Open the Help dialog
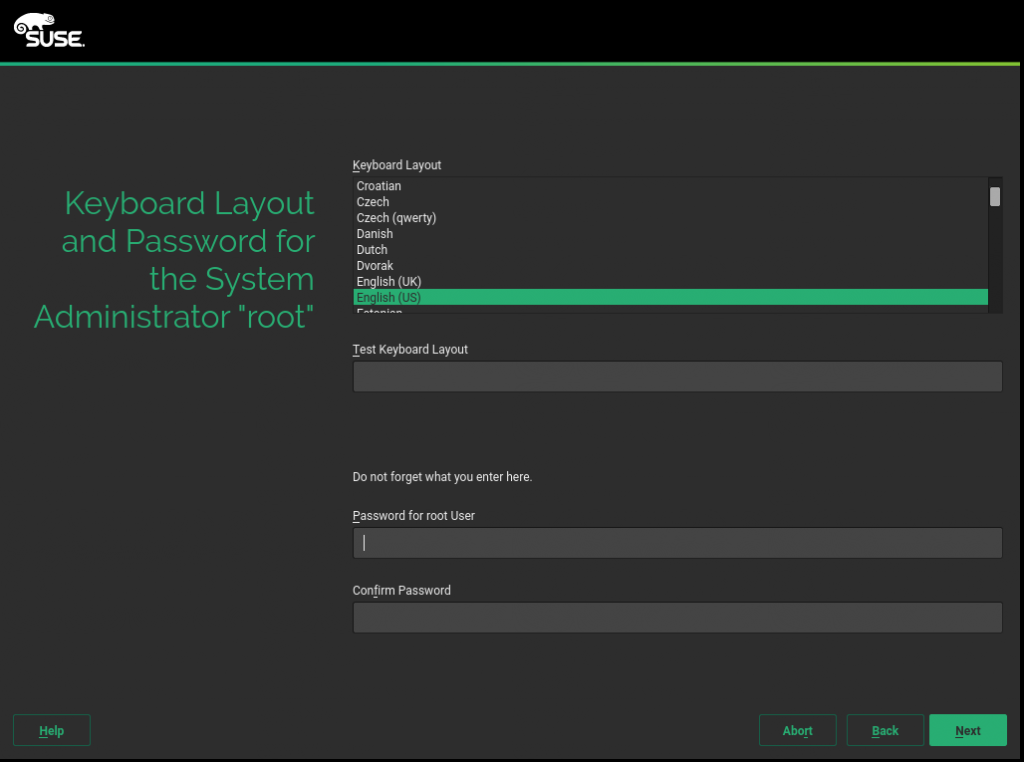Image resolution: width=1024 pixels, height=762 pixels. (x=51, y=730)
